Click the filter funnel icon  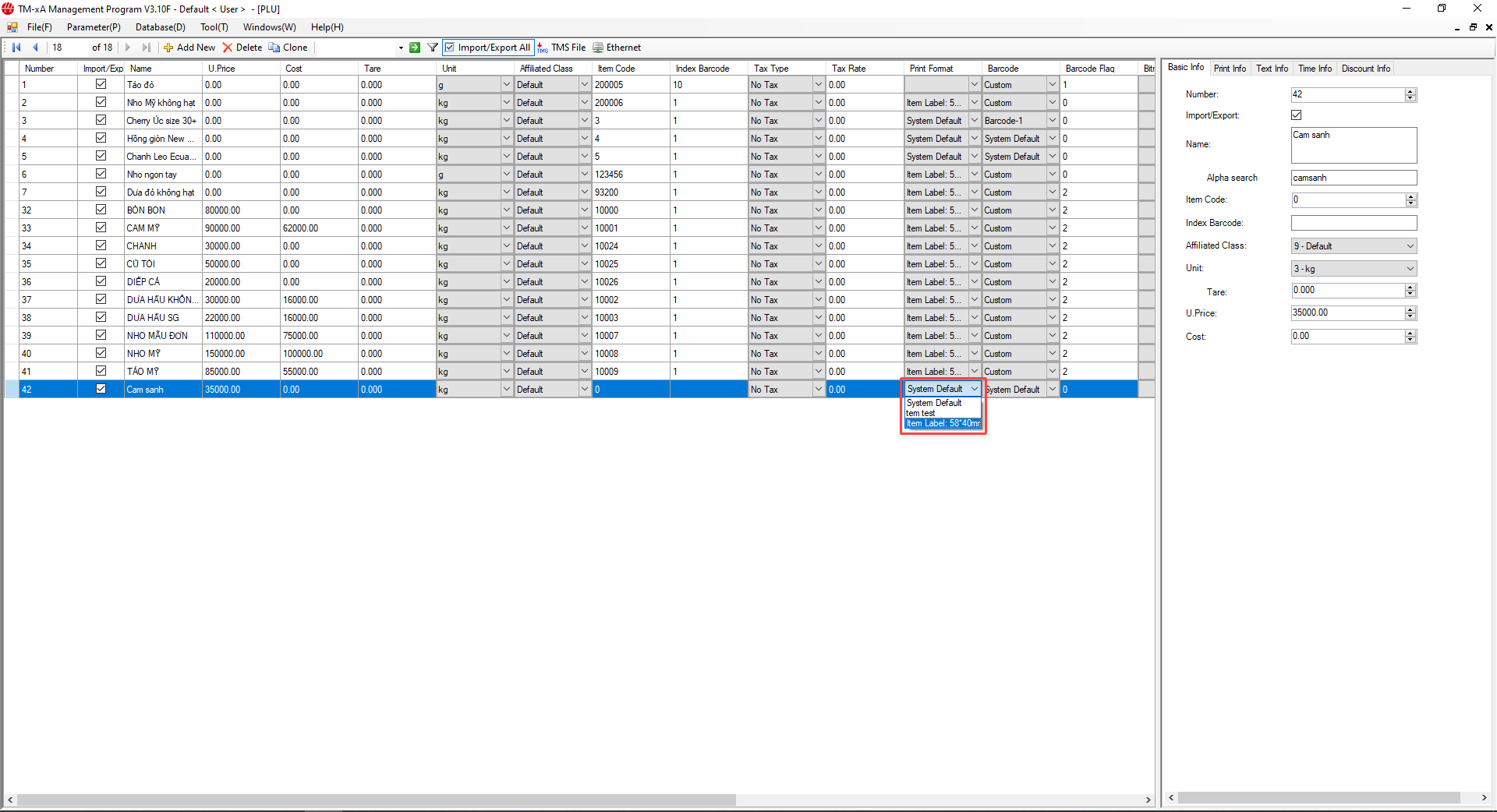click(x=433, y=48)
